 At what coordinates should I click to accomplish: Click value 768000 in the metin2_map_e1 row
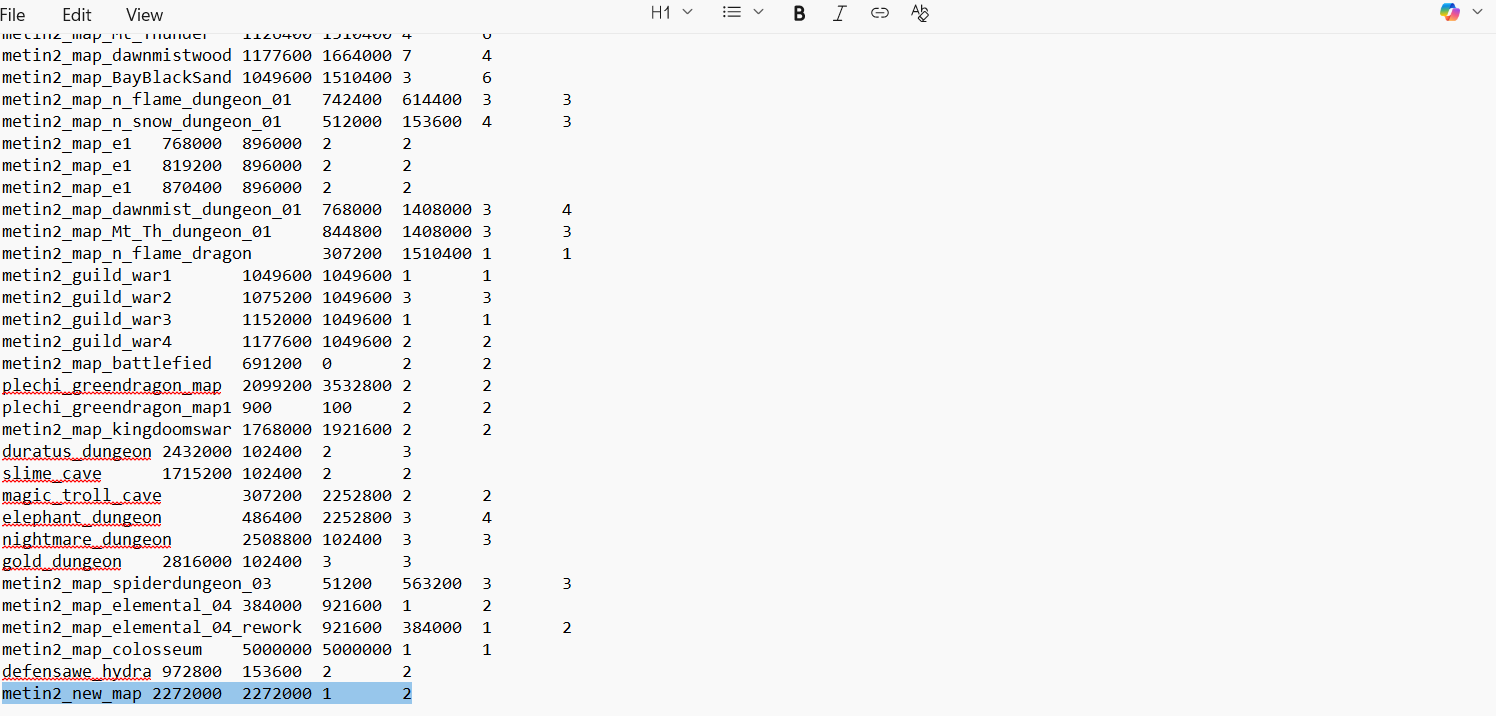click(192, 143)
